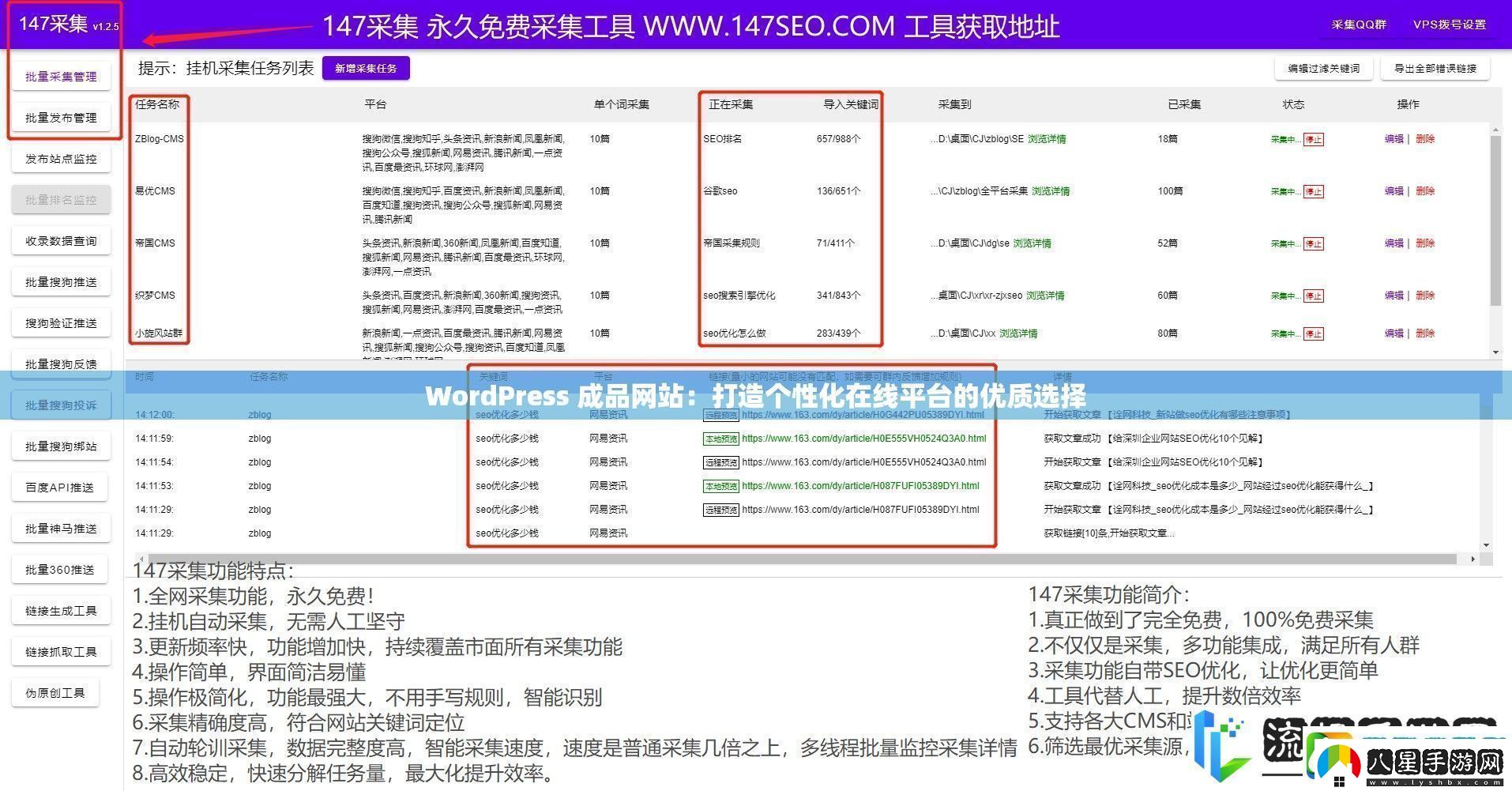Viewport: 1512px width, 791px height.
Task: Click the 新增采集任务 button
Action: click(x=366, y=68)
